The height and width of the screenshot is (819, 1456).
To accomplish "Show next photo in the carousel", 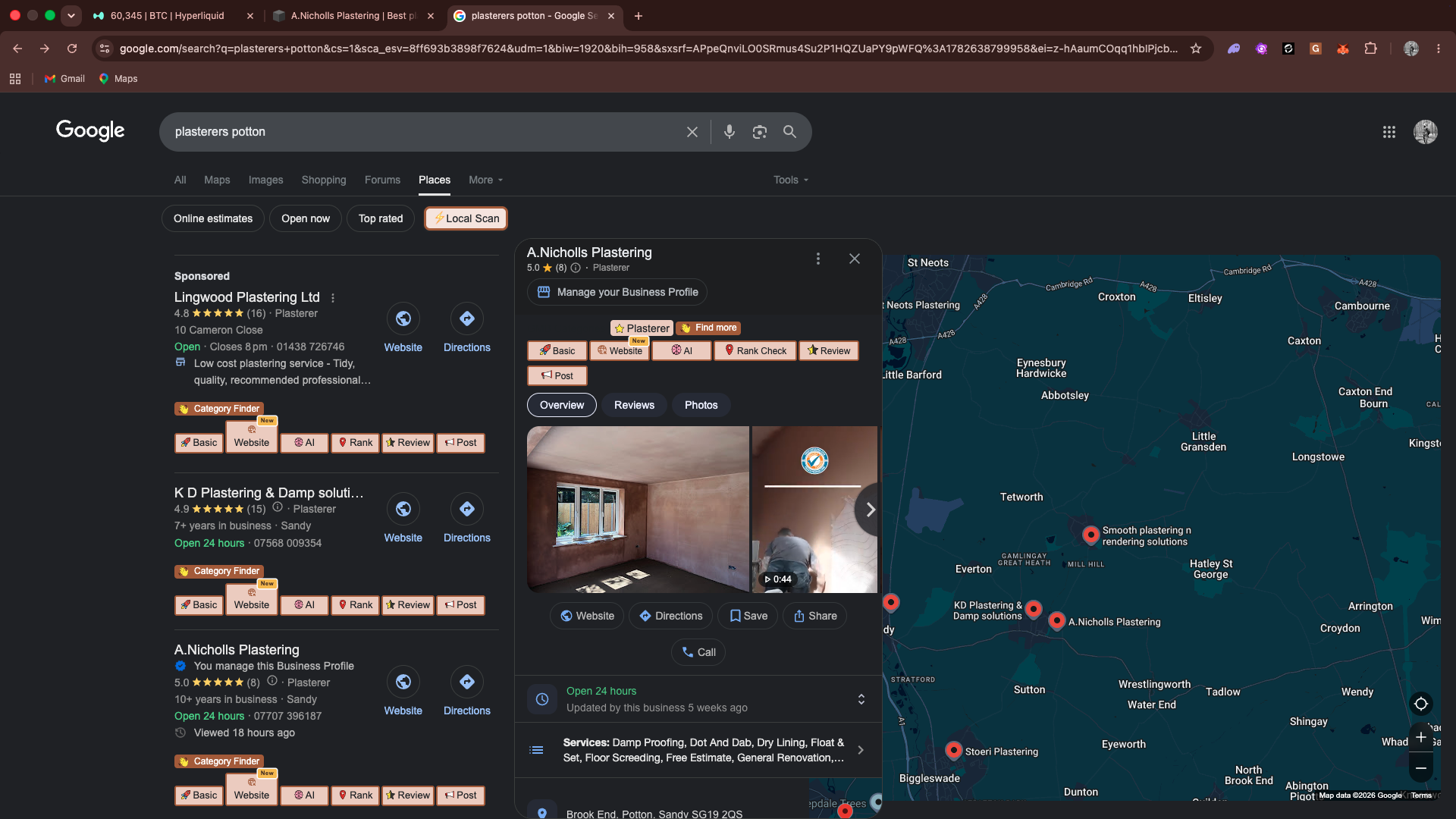I will (870, 510).
